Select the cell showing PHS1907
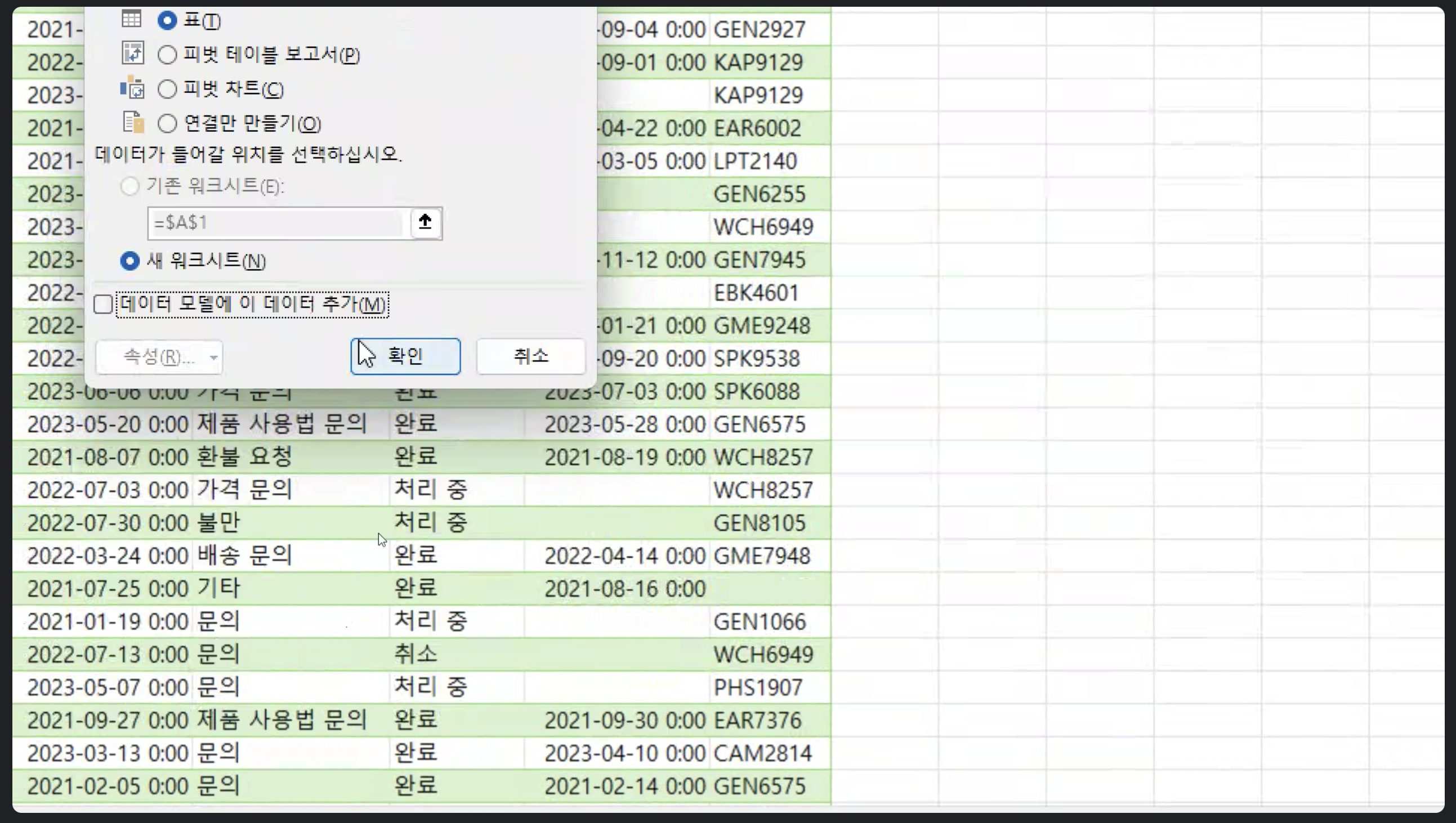Screen dimensions: 1456x823 click(757, 687)
